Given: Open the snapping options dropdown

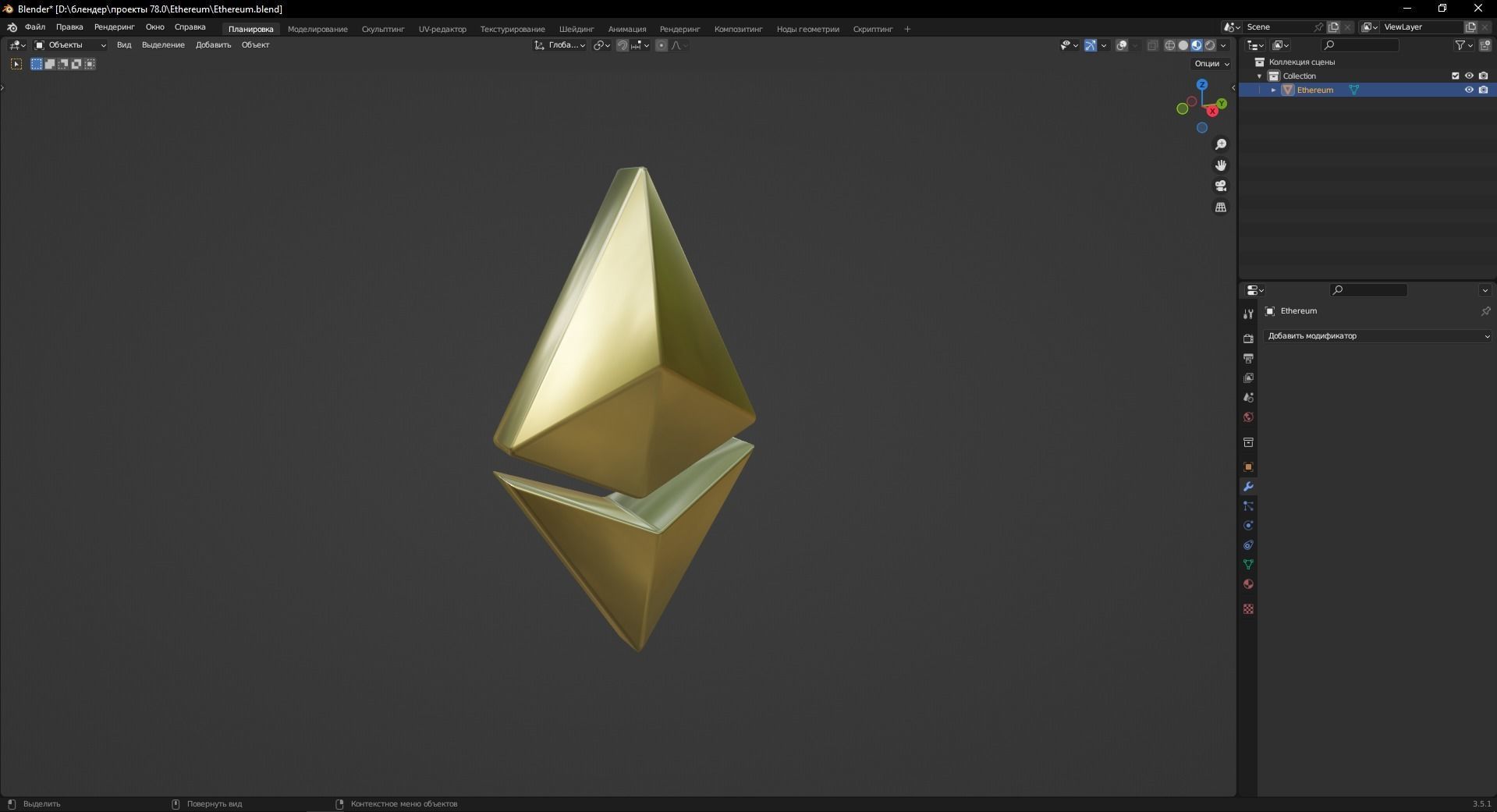Looking at the screenshot, I should point(641,45).
